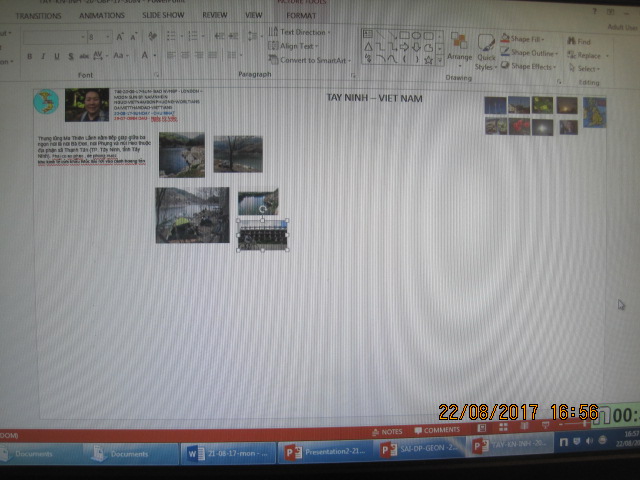Viewport: 640px width, 480px height.
Task: Toggle Text Shadow formatting
Action: pyautogui.click(x=71, y=56)
